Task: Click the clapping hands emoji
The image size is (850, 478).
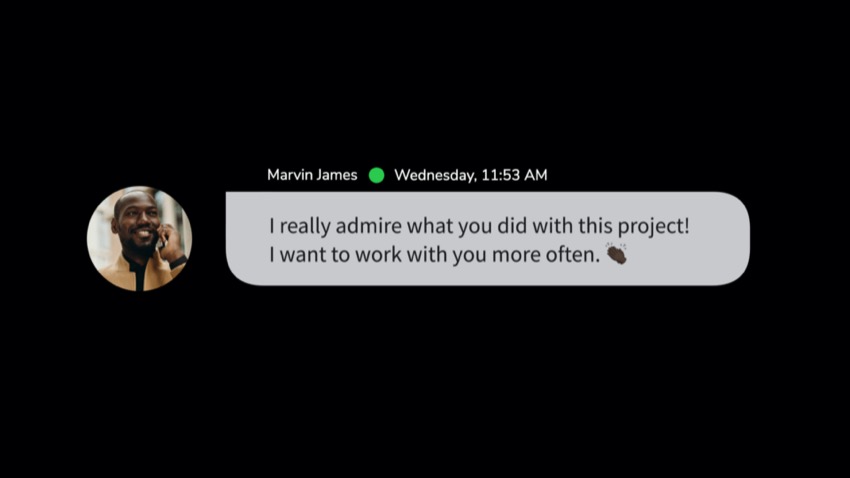Action: (x=616, y=253)
